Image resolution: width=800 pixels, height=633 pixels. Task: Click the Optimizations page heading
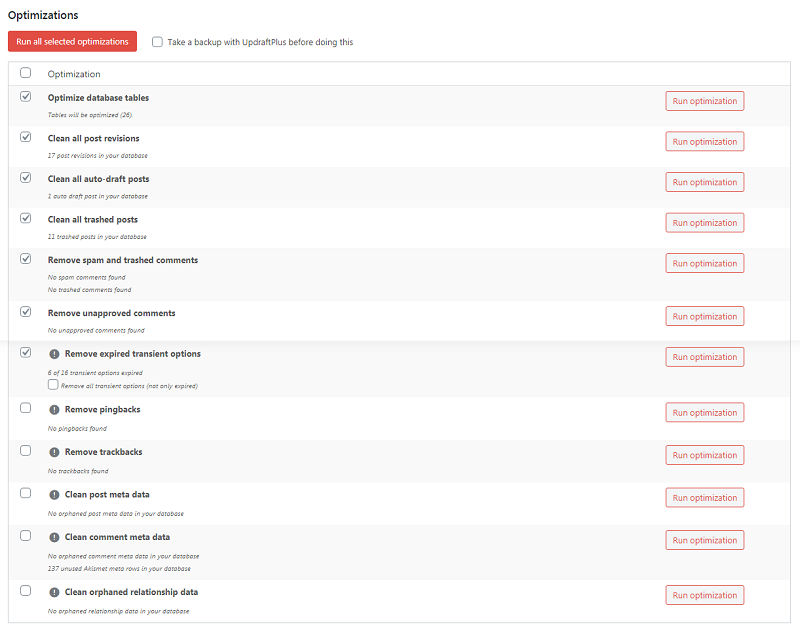[43, 15]
